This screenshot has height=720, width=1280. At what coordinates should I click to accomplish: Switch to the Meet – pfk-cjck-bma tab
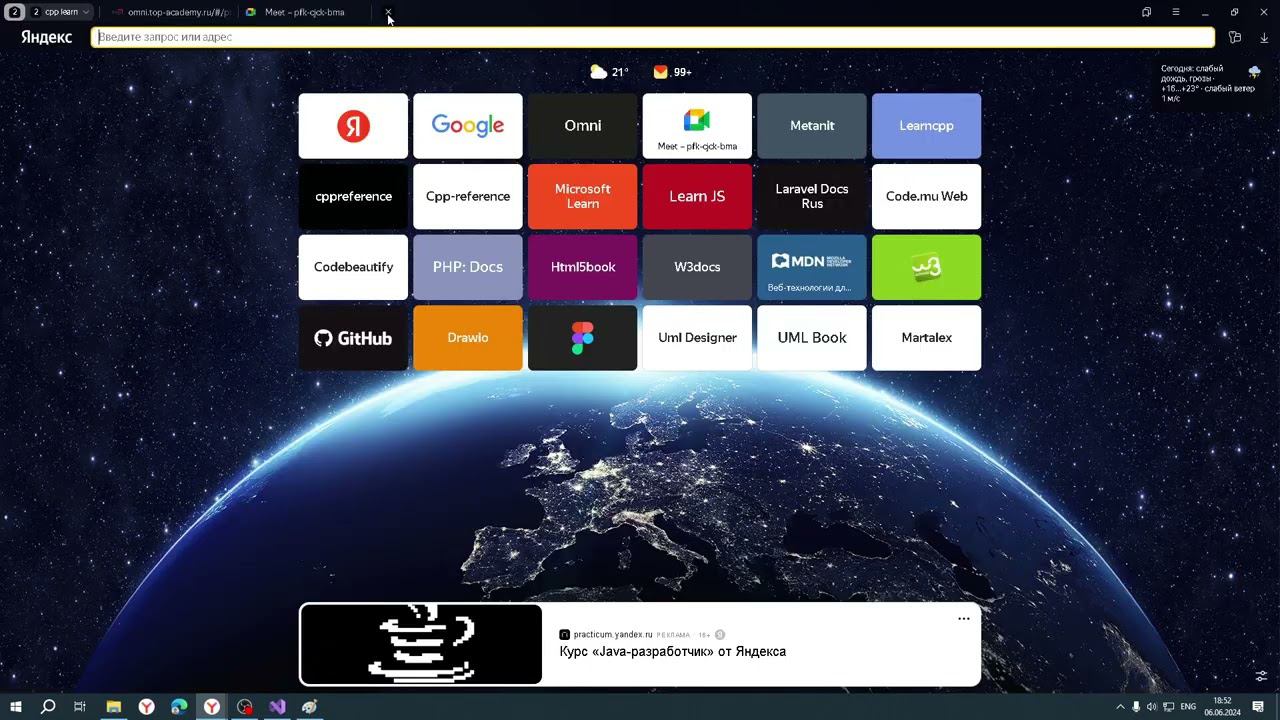[x=304, y=12]
